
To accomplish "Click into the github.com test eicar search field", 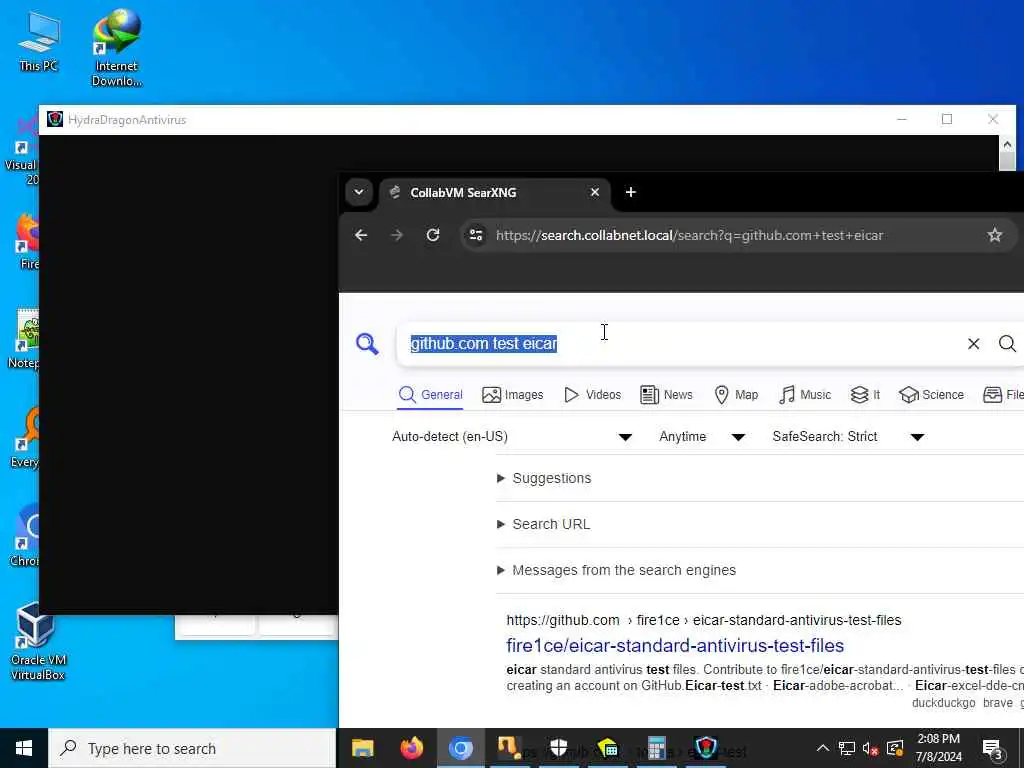I will click(679, 344).
